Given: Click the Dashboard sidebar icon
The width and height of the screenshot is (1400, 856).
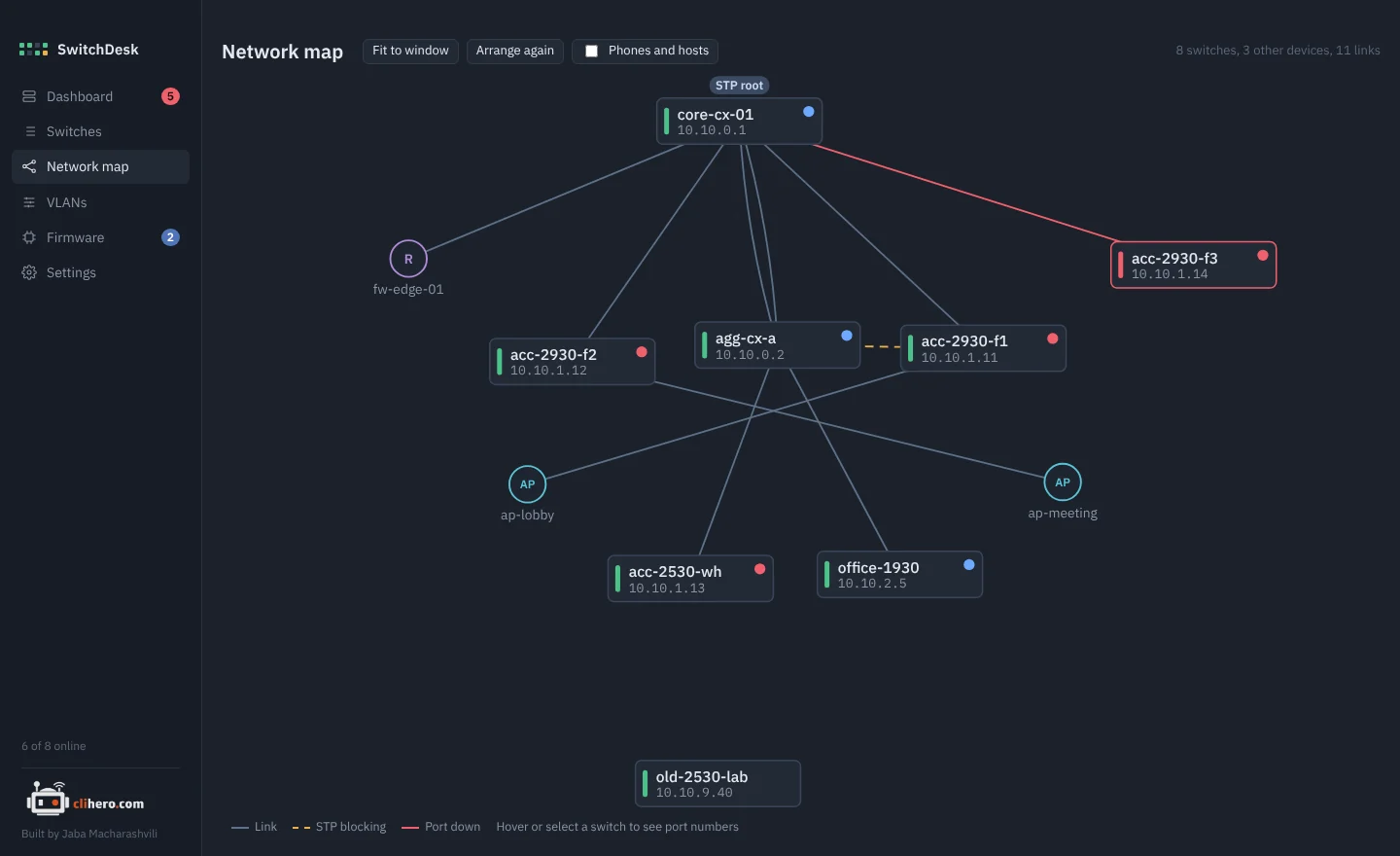Looking at the screenshot, I should 29,96.
